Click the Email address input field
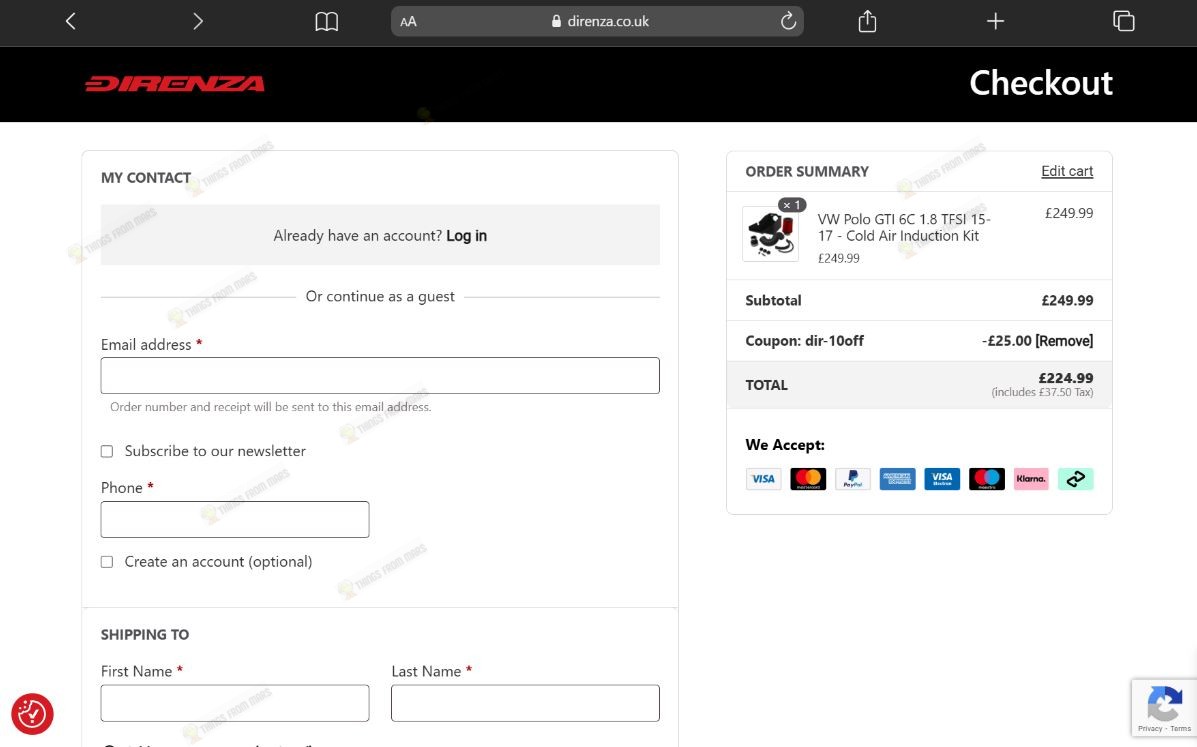This screenshot has height=747, width=1197. (x=380, y=375)
